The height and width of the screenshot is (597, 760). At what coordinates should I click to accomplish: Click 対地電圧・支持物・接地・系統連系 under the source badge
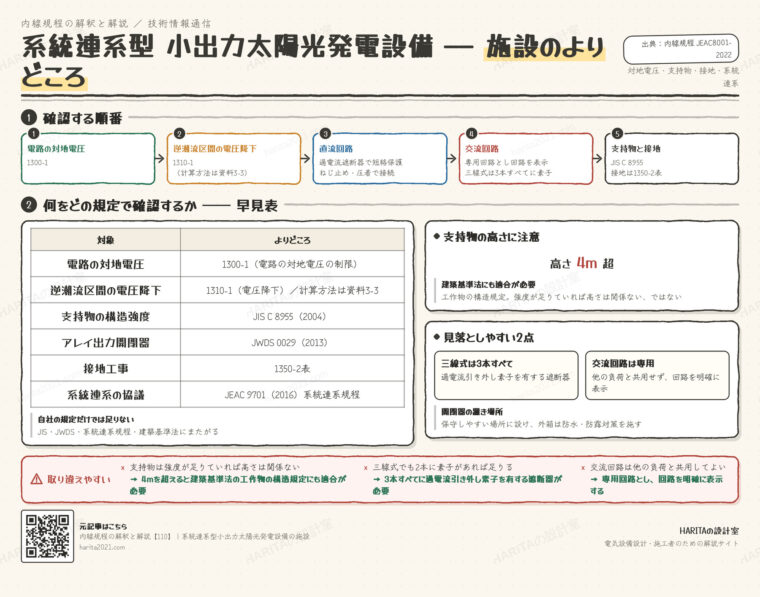(x=683, y=77)
